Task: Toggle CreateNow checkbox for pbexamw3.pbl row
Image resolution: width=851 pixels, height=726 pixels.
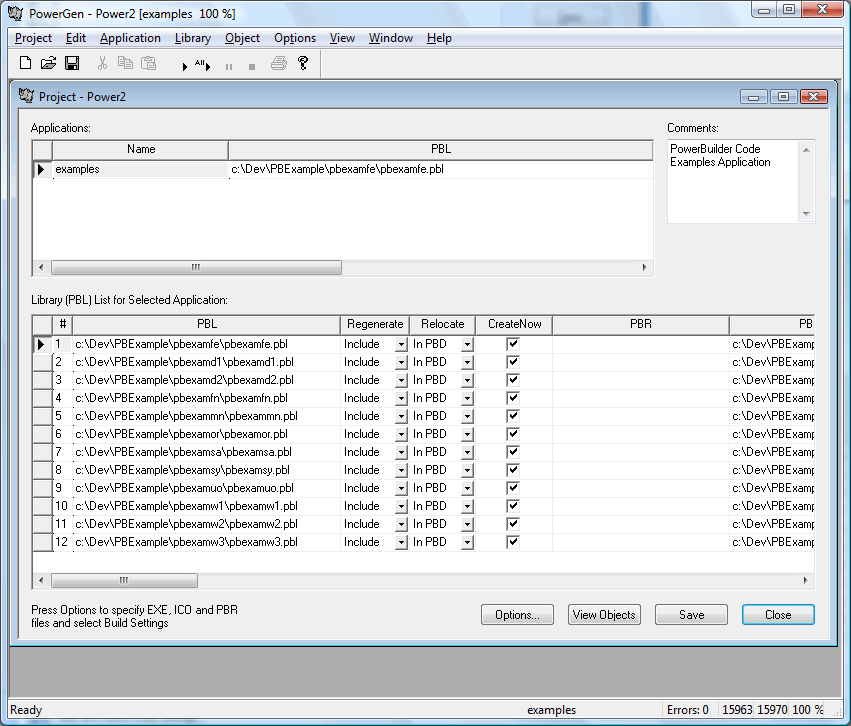Action: click(x=513, y=542)
